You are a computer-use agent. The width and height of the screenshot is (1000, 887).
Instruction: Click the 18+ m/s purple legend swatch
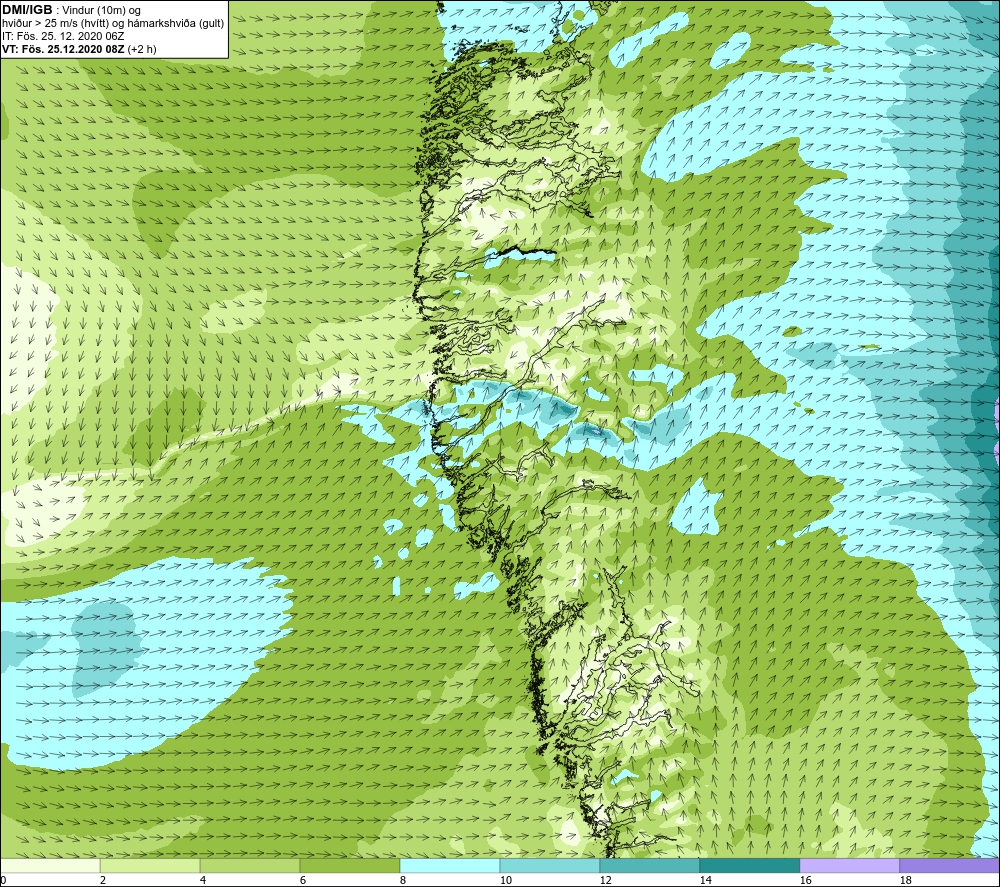click(x=949, y=865)
